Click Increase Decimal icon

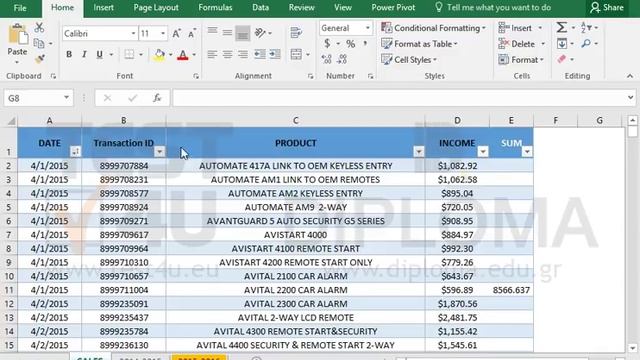click(x=327, y=60)
